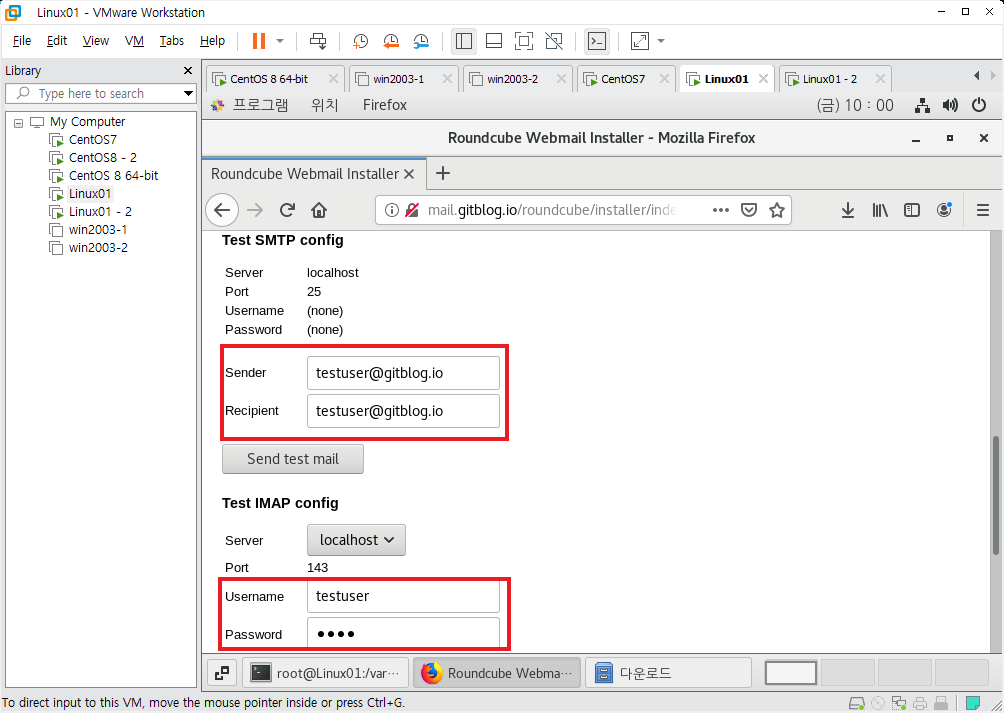This screenshot has height=713, width=1004.
Task: Show site information for mail.gitblog.io
Action: pyautogui.click(x=391, y=210)
